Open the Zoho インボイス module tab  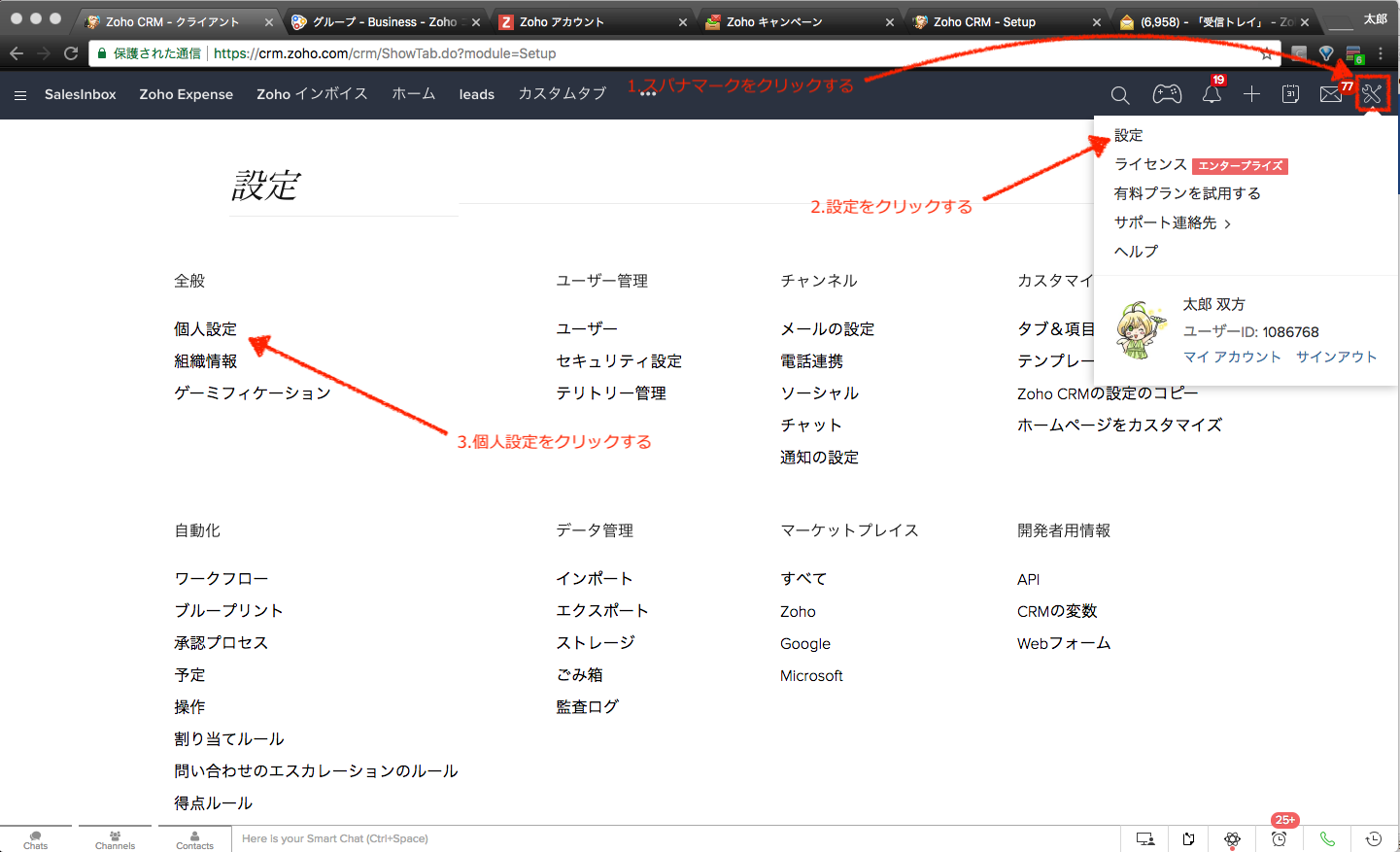pos(312,94)
